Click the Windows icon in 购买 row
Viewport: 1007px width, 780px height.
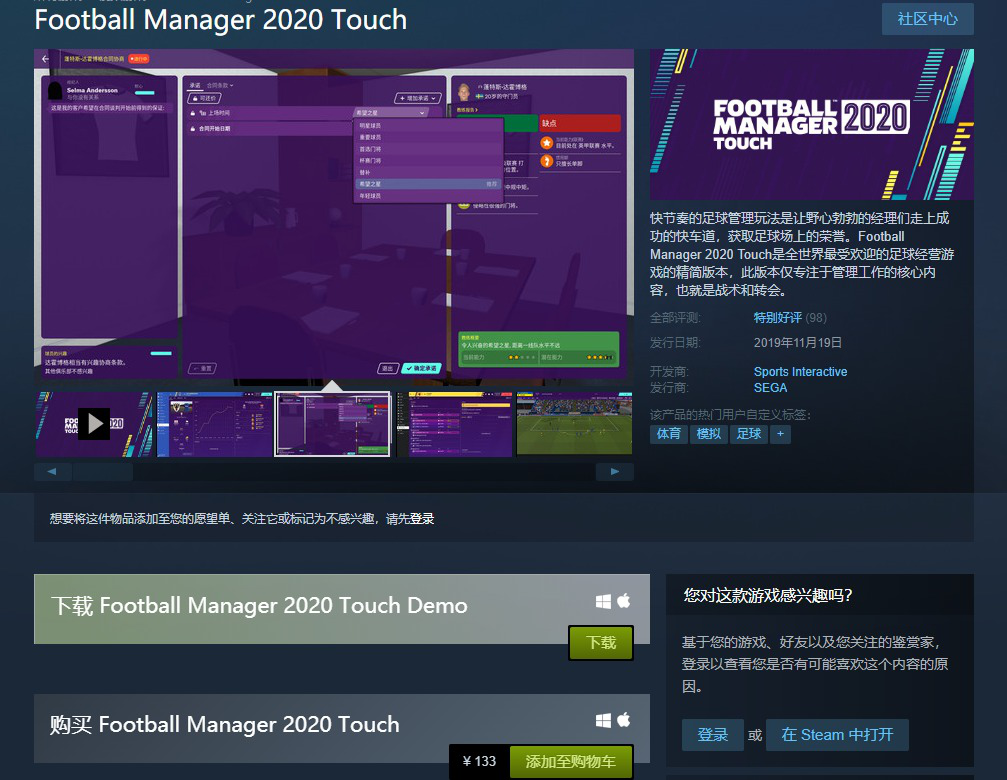point(603,721)
